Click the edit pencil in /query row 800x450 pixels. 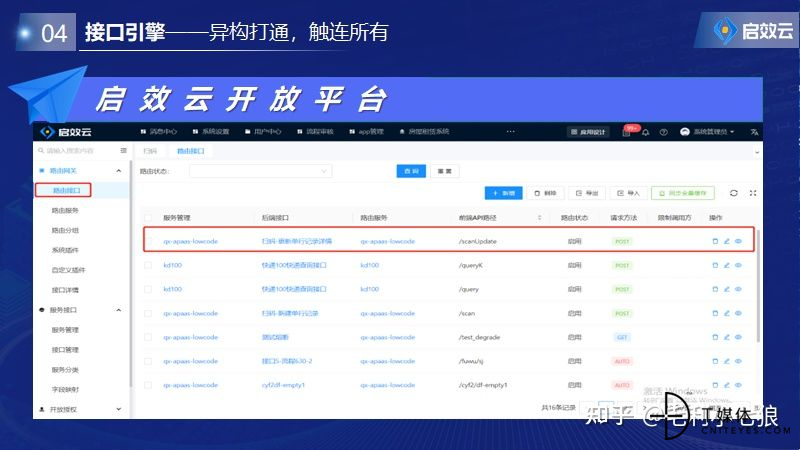(727, 289)
